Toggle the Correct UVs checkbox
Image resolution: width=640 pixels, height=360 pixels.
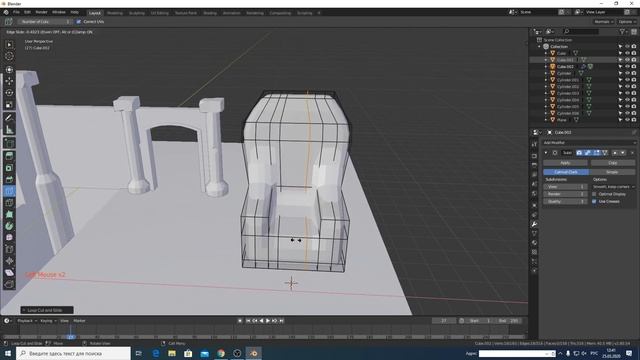pyautogui.click(x=79, y=22)
